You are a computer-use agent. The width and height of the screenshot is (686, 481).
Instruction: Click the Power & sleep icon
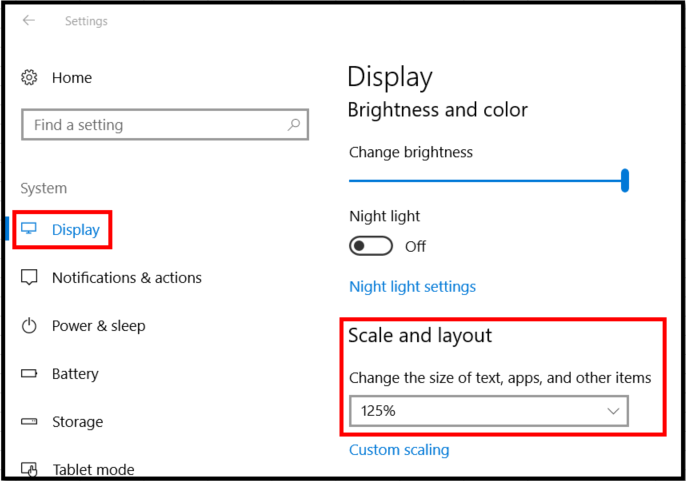point(30,325)
